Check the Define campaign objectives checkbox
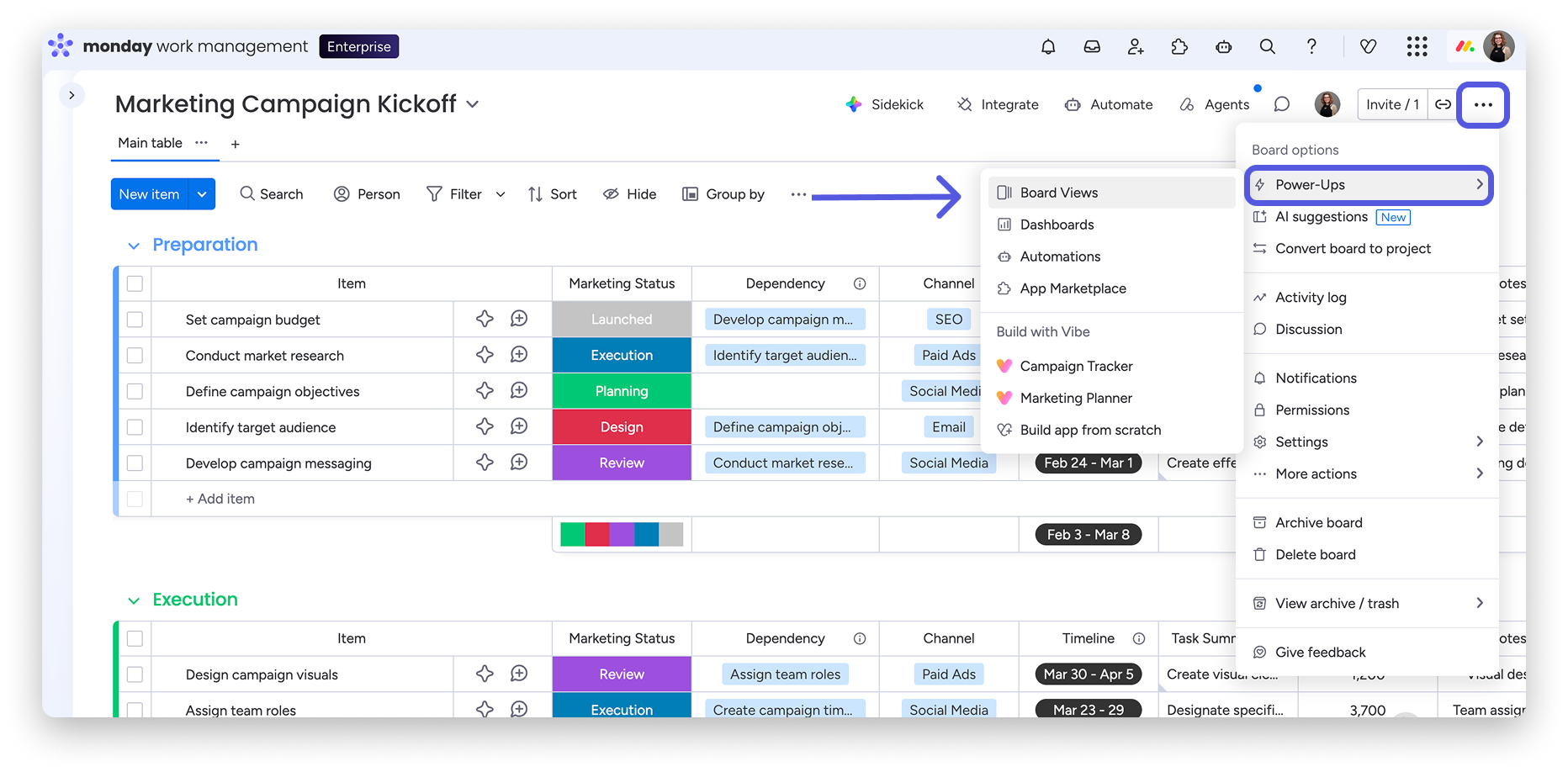1568x772 pixels. pyautogui.click(x=135, y=392)
